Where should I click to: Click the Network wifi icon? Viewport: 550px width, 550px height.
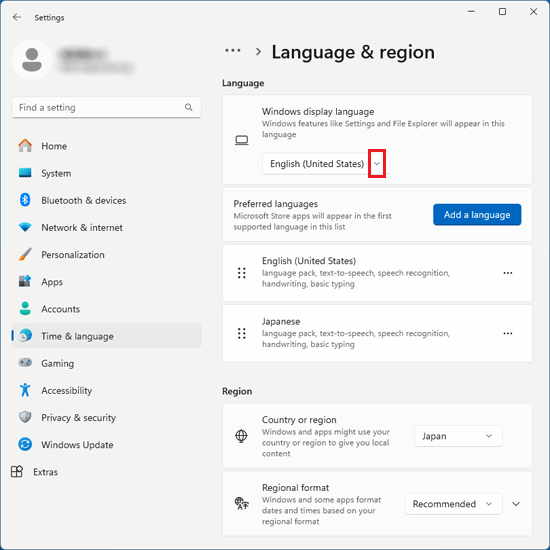25,227
